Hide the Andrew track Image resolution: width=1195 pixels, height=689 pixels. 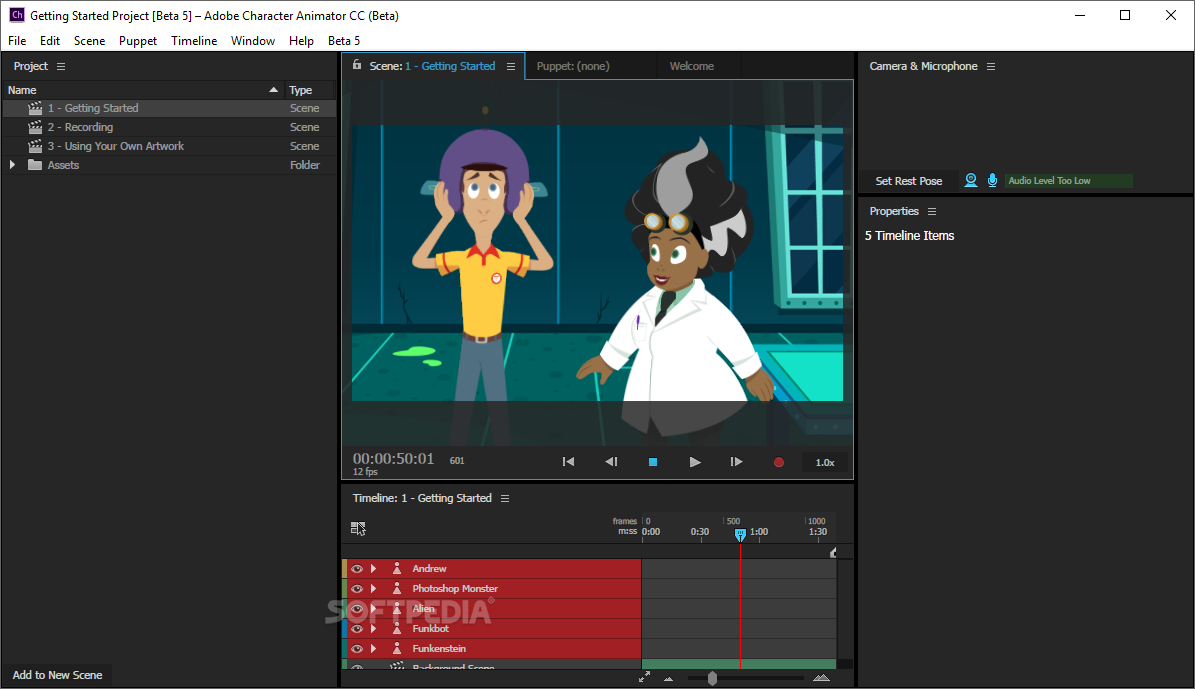point(357,569)
